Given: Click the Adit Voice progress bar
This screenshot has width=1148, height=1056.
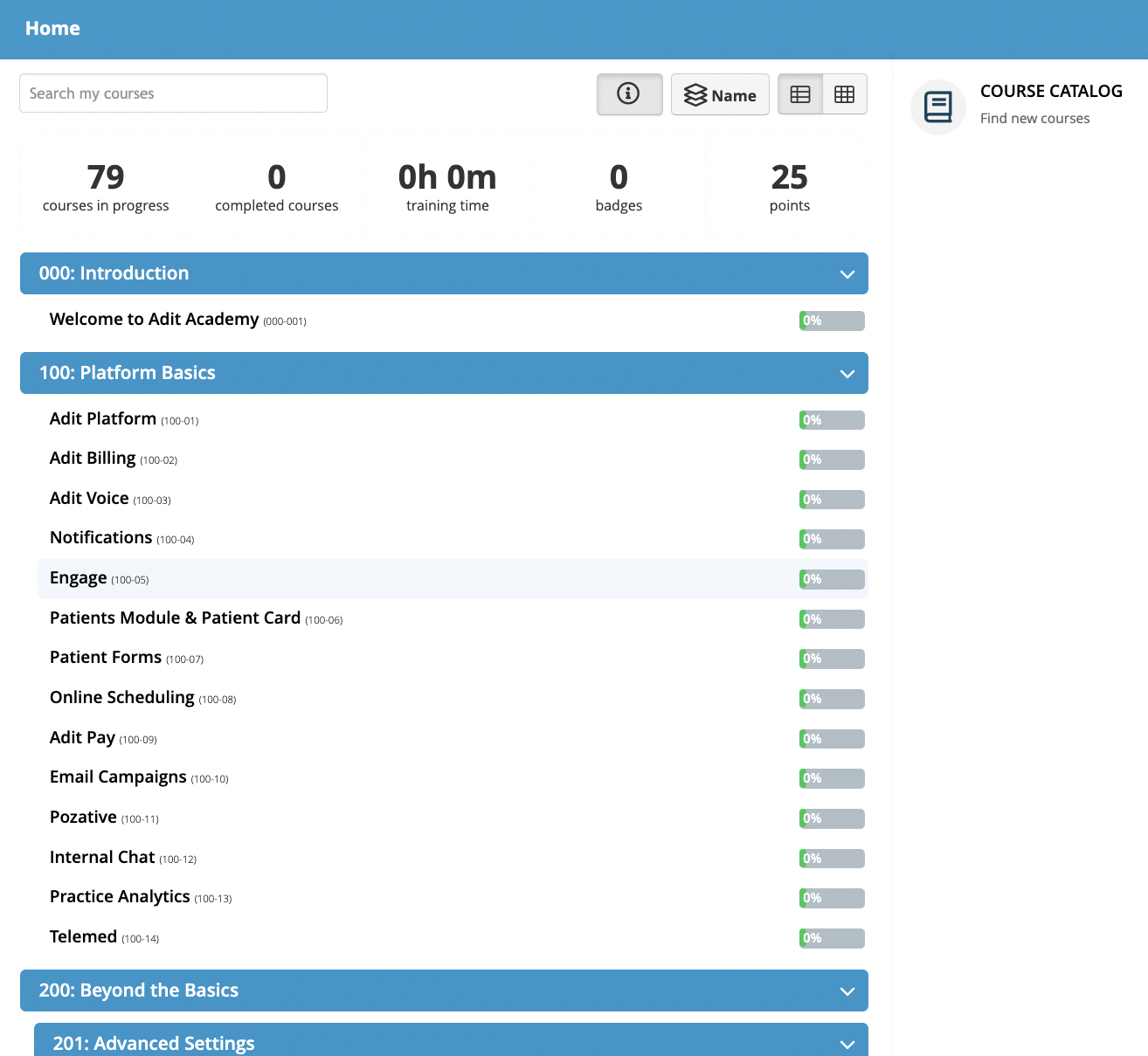Looking at the screenshot, I should pyautogui.click(x=832, y=500).
